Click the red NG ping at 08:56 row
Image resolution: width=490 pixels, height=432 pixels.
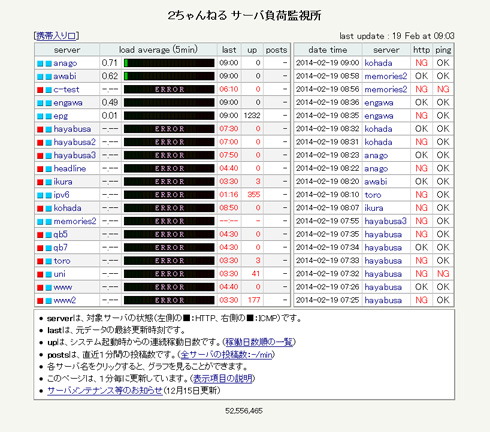click(443, 89)
